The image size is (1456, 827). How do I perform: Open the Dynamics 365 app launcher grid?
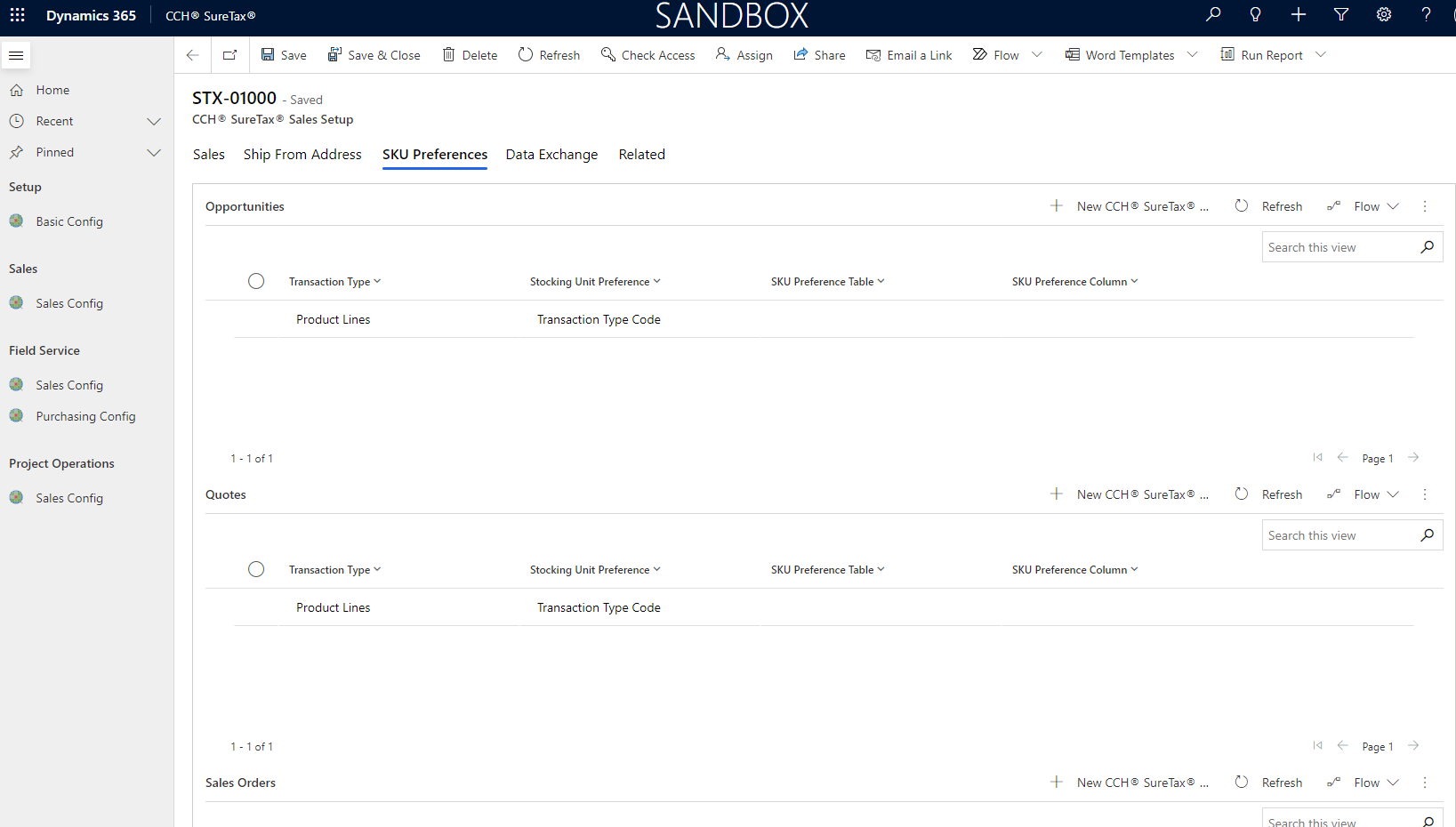(x=17, y=15)
